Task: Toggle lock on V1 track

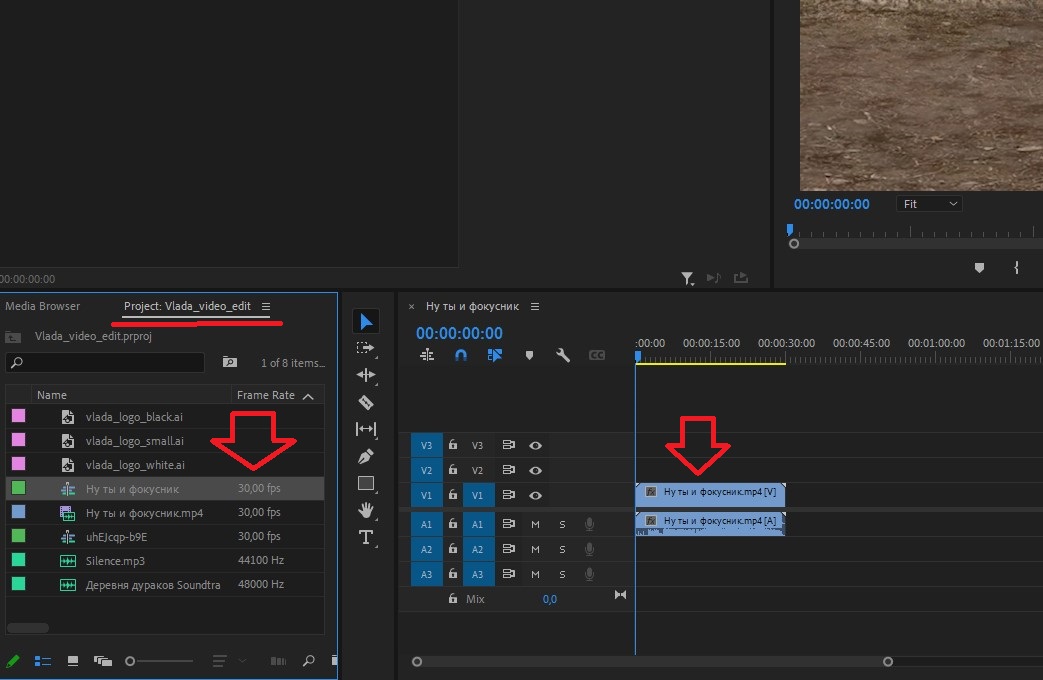Action: tap(453, 495)
